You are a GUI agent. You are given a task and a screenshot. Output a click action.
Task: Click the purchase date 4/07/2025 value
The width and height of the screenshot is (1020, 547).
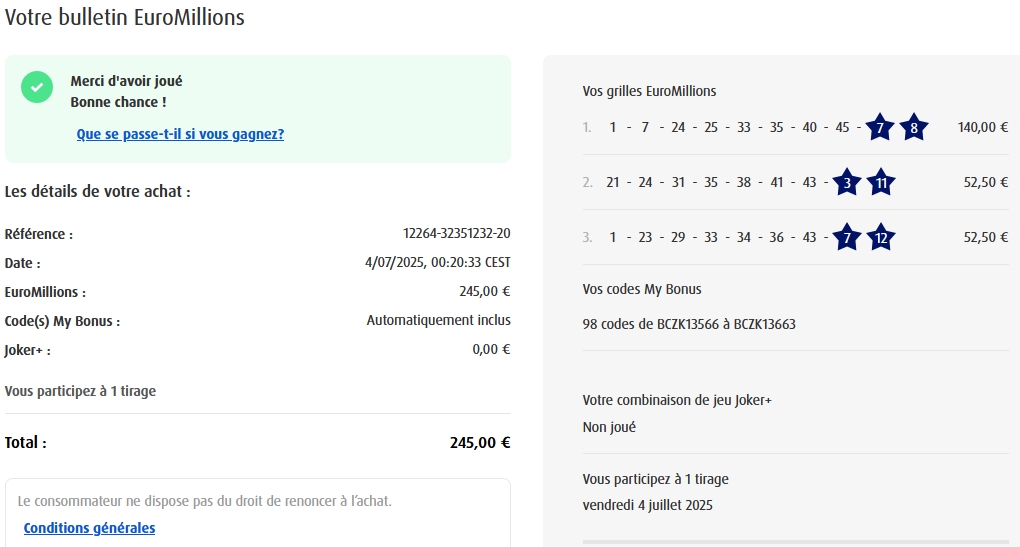point(438,263)
